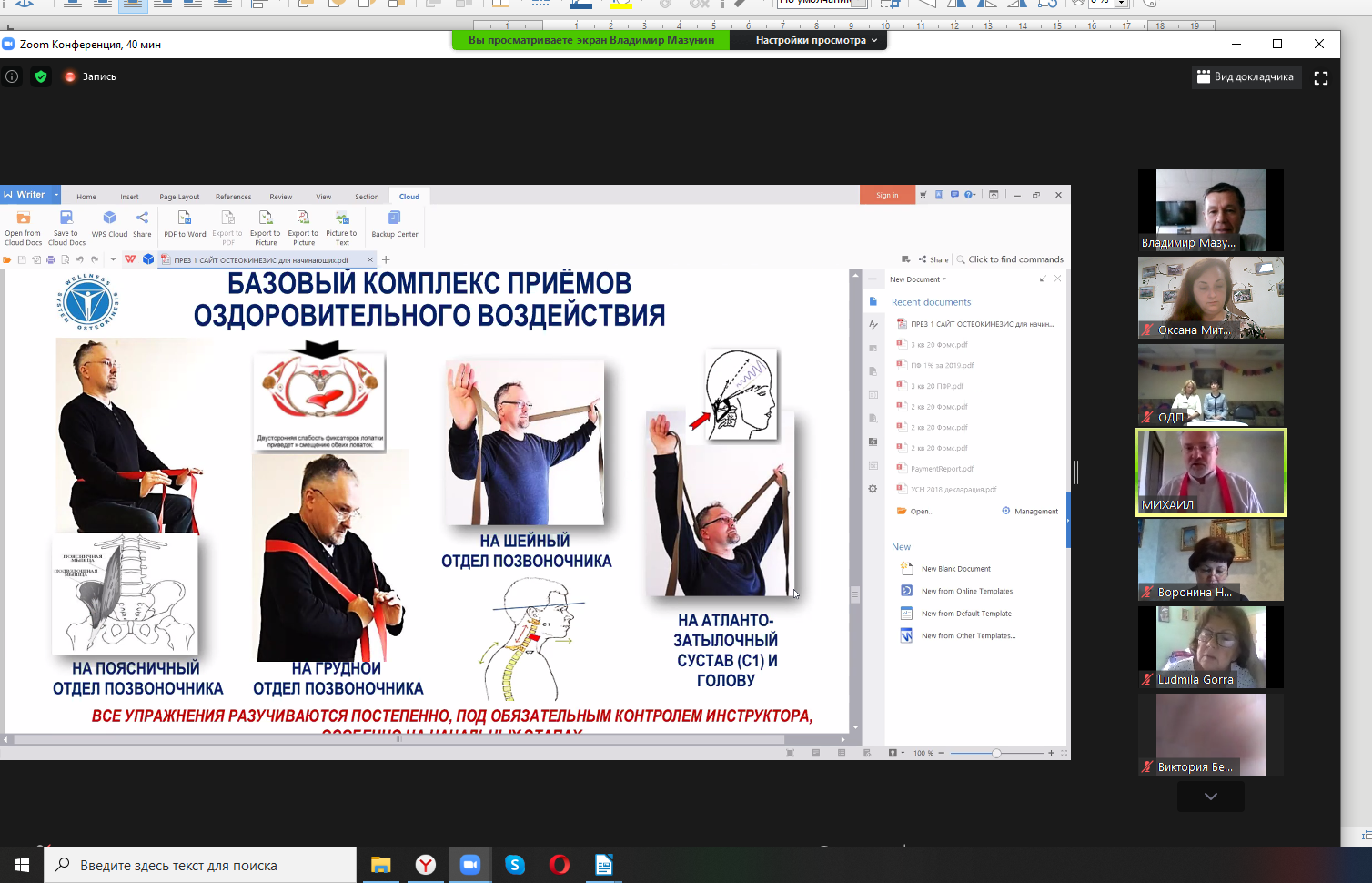Open Yandex Browser from taskbar
1372x883 pixels.
point(426,865)
